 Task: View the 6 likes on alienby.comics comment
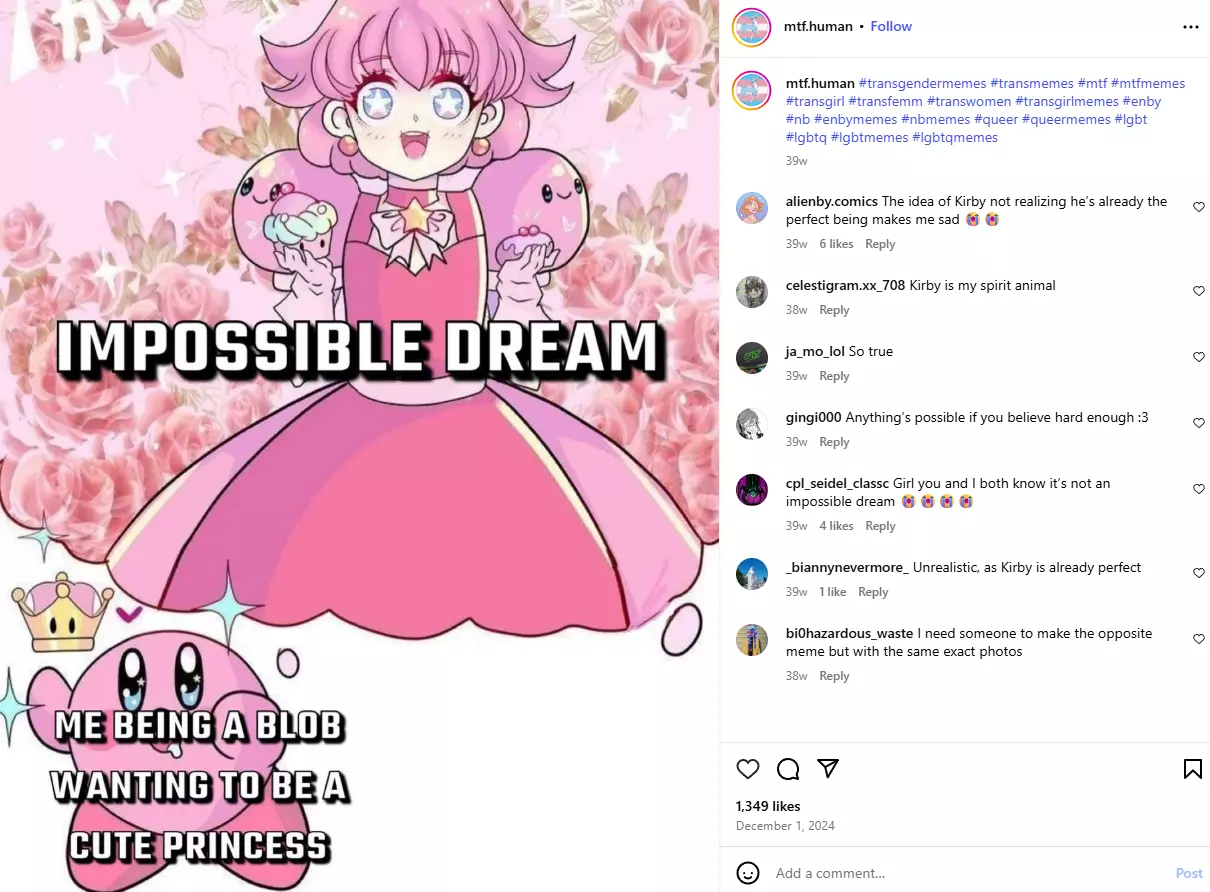point(836,244)
